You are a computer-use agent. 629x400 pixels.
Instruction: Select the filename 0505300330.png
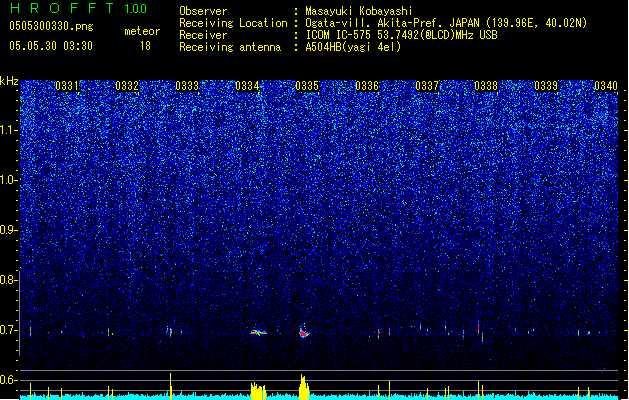(x=51, y=26)
